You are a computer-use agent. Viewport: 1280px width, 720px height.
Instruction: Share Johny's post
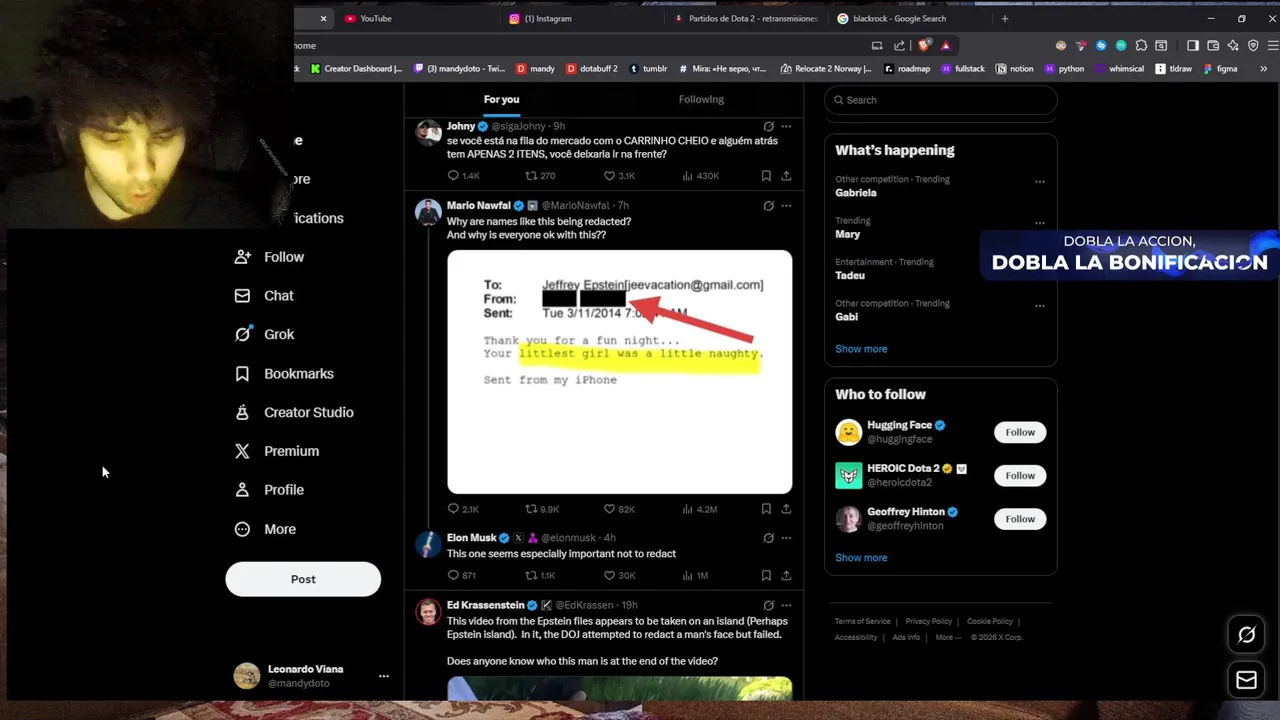(786, 176)
